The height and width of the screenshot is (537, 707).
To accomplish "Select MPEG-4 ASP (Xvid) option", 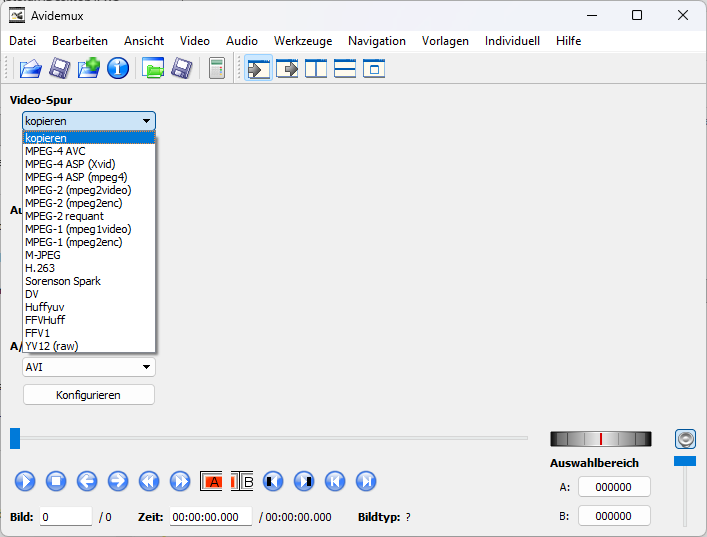I will 89,164.
